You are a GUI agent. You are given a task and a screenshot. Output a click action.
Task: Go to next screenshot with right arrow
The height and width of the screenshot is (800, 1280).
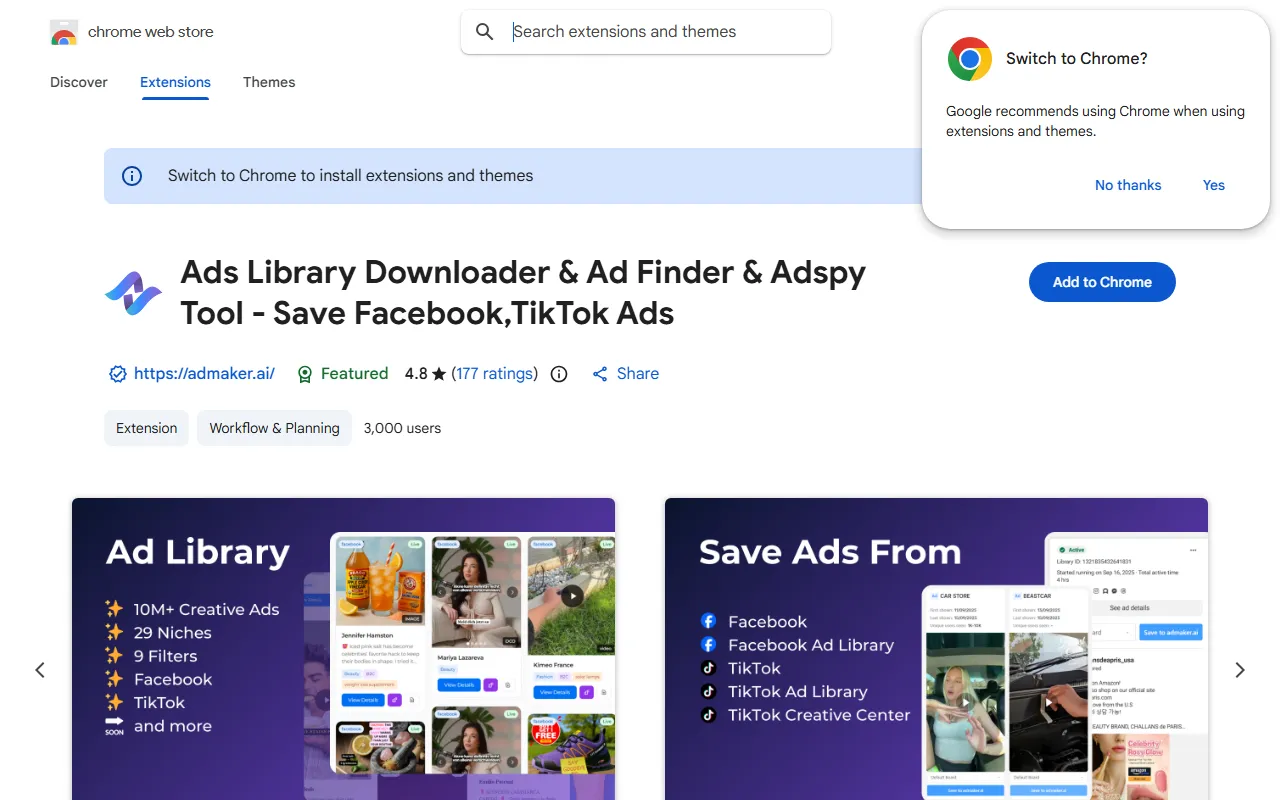click(1239, 670)
